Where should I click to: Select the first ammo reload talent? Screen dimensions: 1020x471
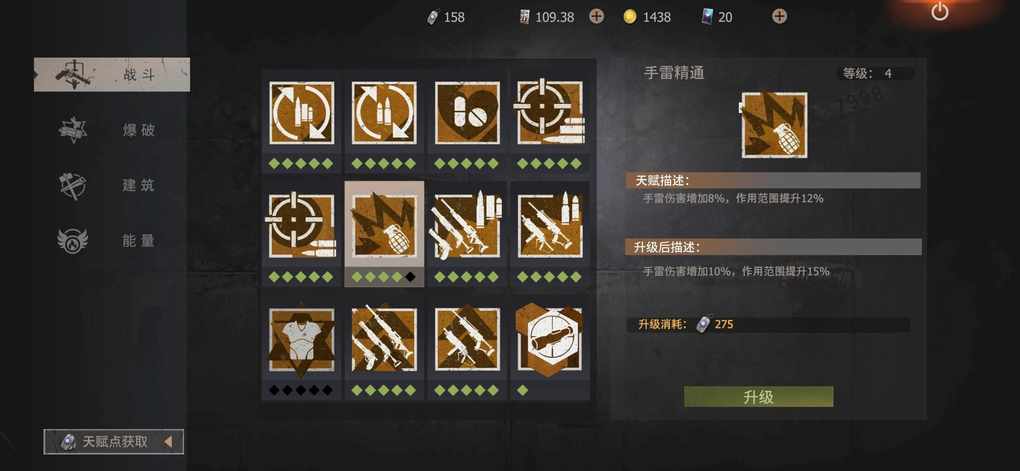301,113
